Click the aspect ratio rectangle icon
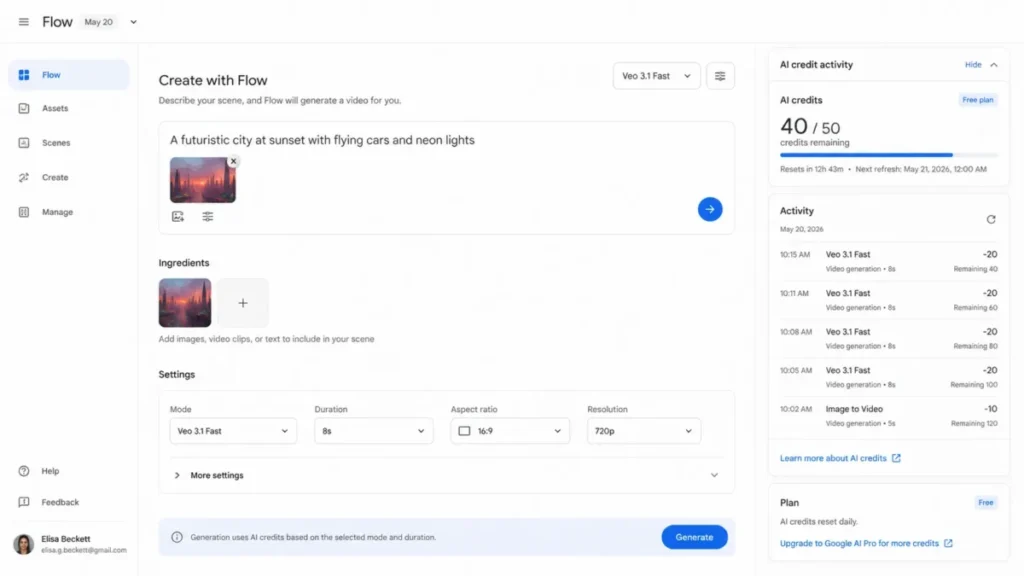This screenshot has width=1024, height=576. [464, 431]
